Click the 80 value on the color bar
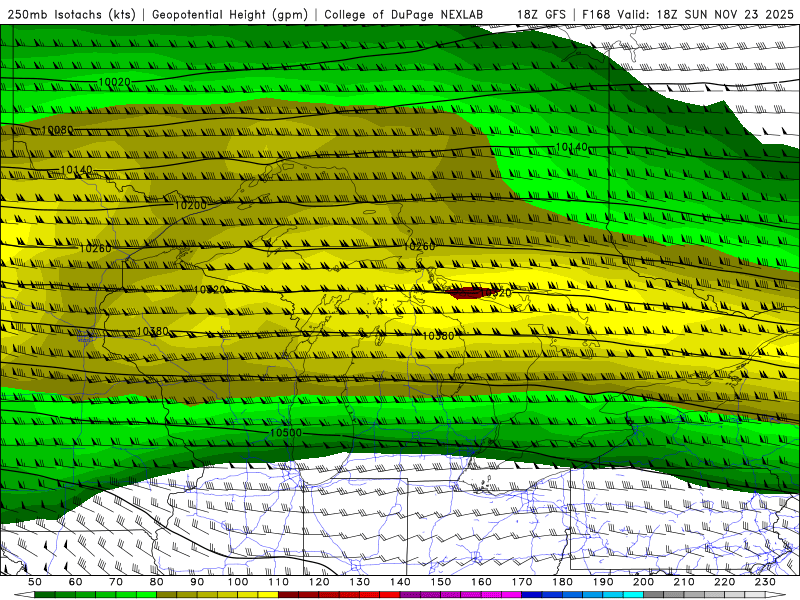The image size is (800, 600). pyautogui.click(x=157, y=582)
